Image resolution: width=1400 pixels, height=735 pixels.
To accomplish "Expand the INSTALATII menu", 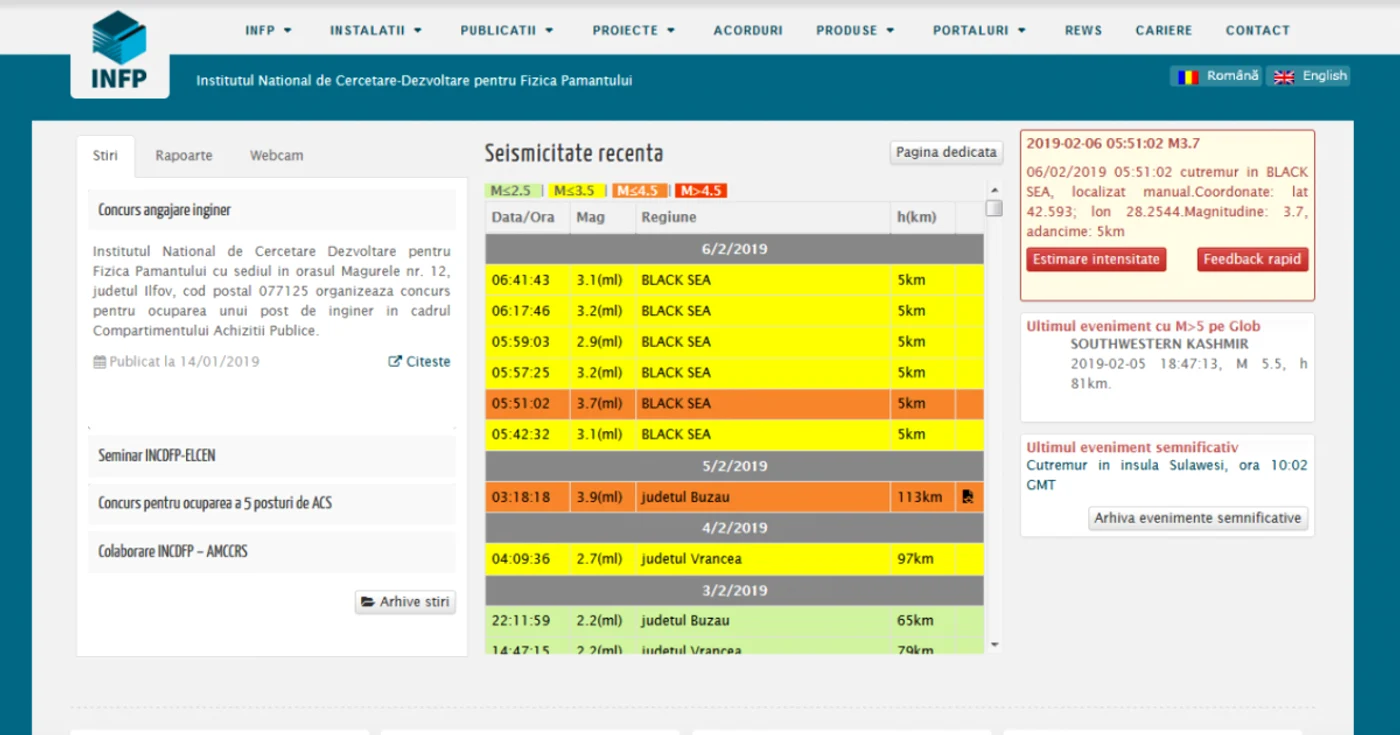I will tap(376, 30).
